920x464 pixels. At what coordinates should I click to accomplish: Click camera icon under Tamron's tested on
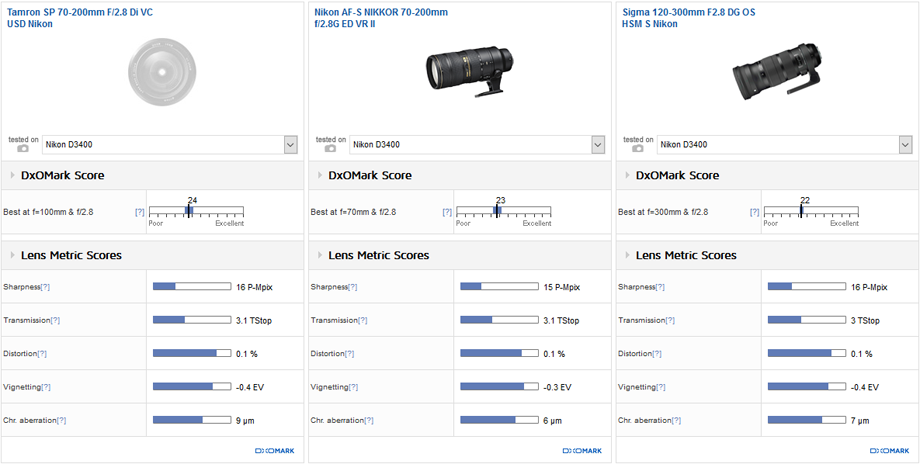(x=23, y=148)
